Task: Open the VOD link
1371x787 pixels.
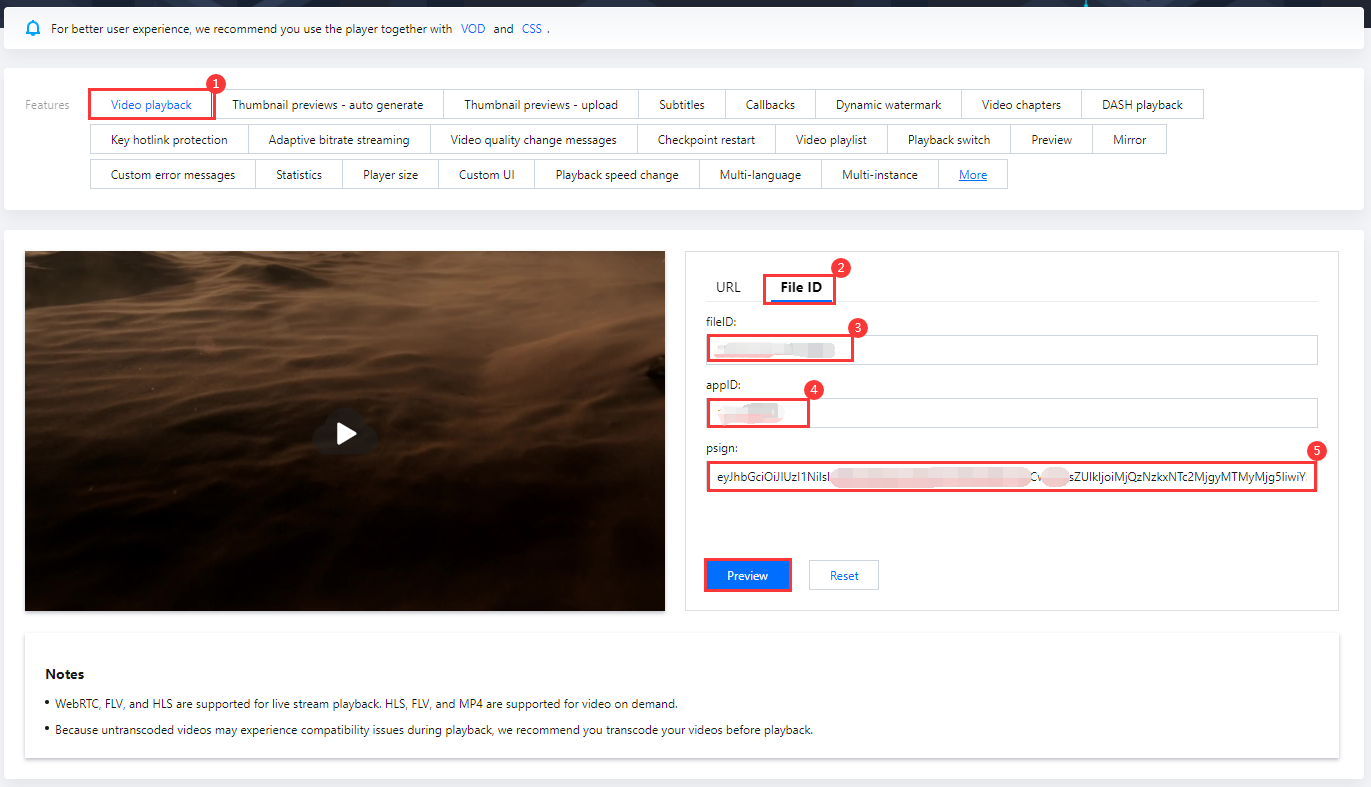Action: point(473,29)
